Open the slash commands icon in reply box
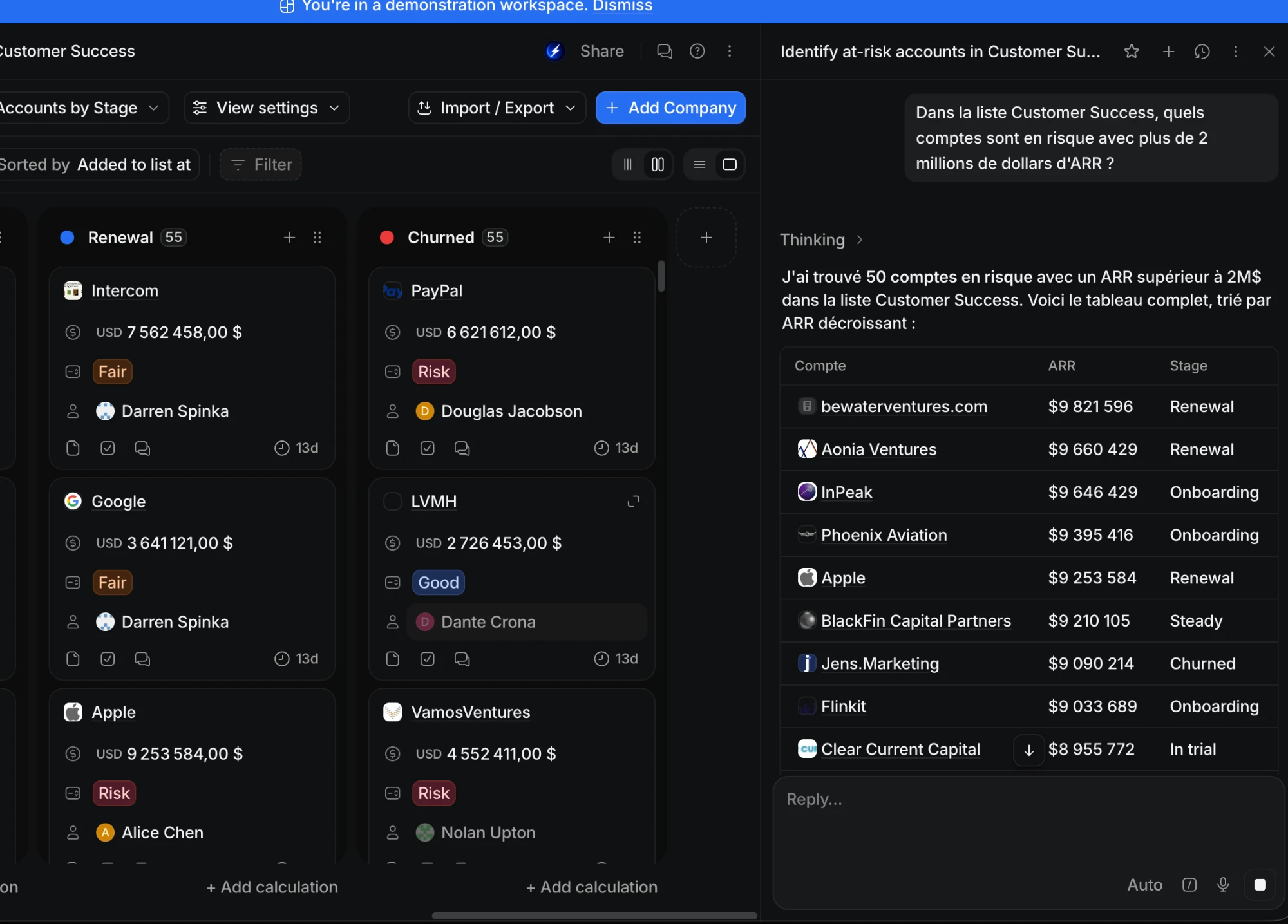The height and width of the screenshot is (924, 1288). point(1189,885)
